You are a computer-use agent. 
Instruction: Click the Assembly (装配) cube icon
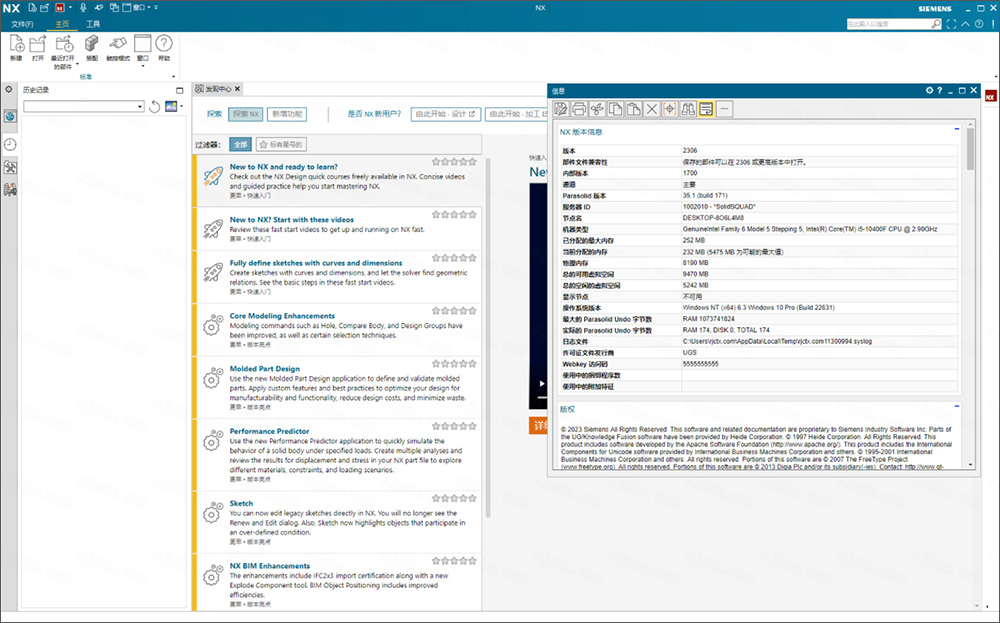(92, 43)
